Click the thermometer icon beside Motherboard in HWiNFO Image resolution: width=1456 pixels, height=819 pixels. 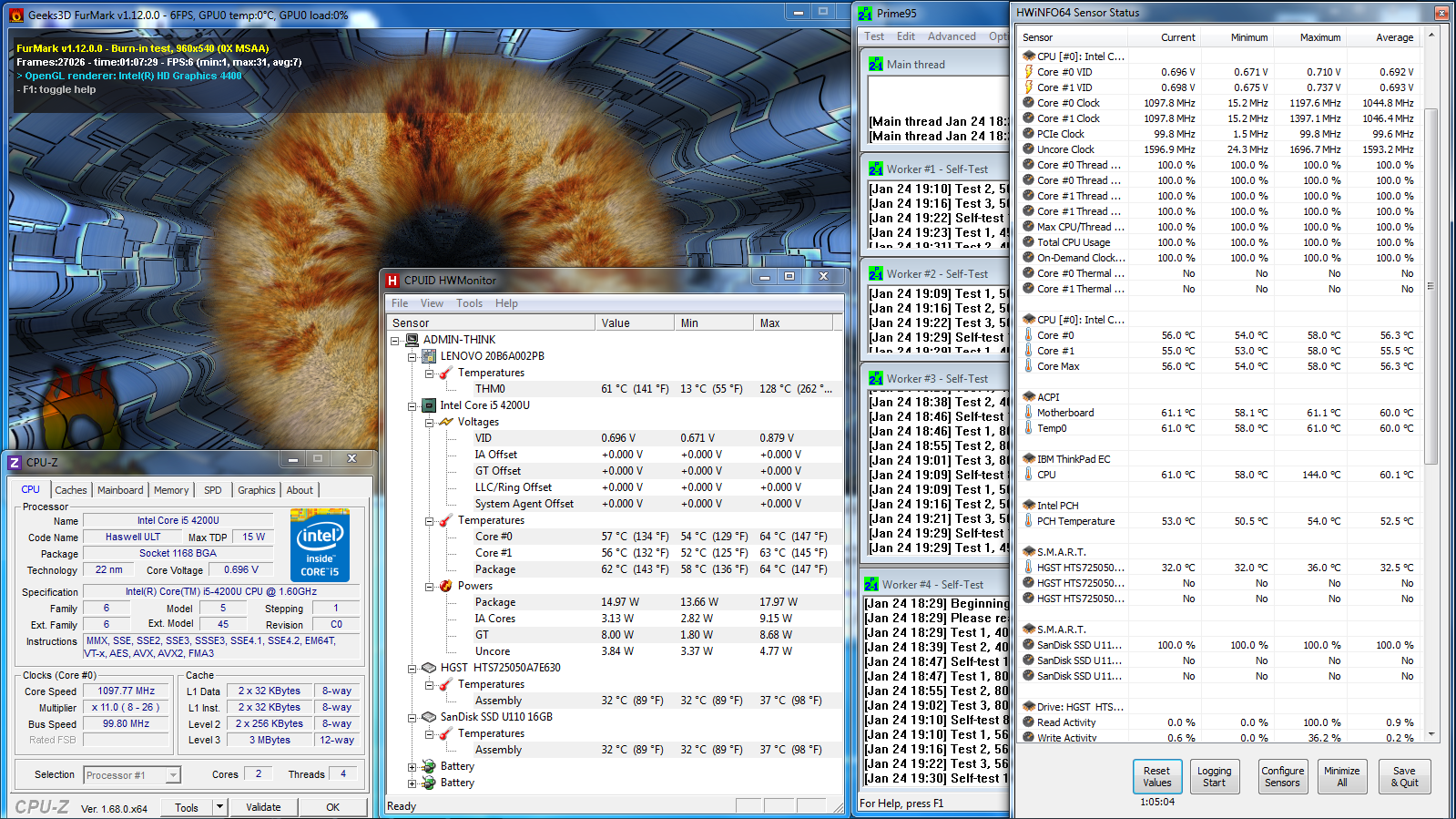tap(1029, 413)
